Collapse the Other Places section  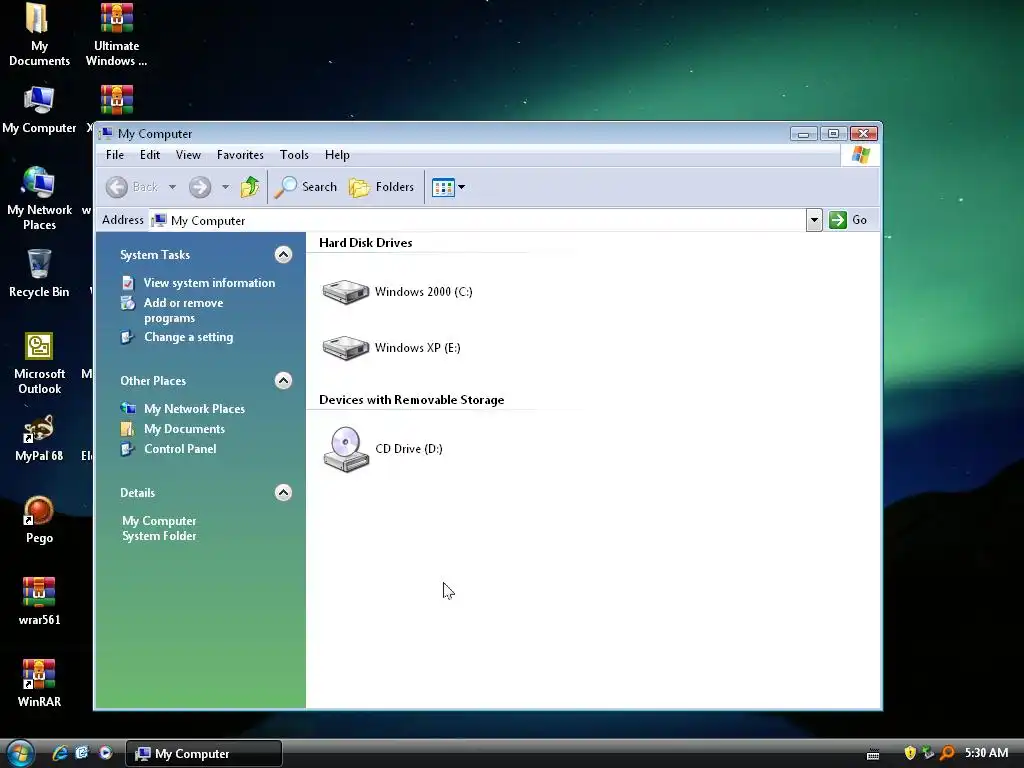283,381
